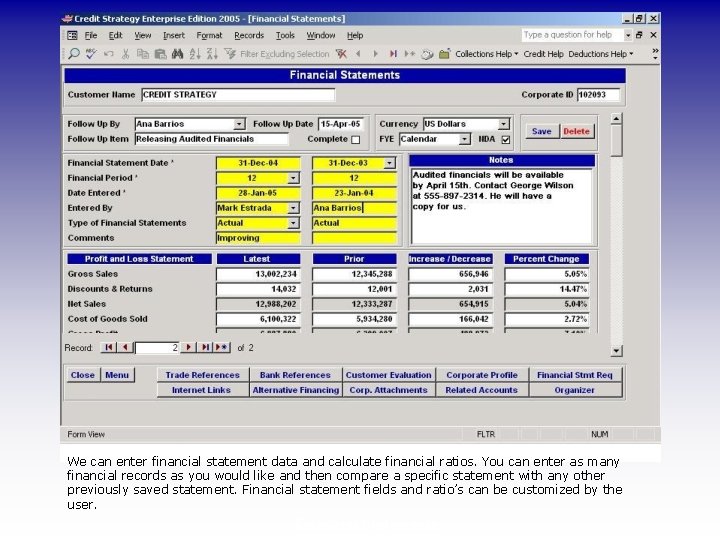Click the green folder toolbar icon
Screen dimensions: 720x540
(x=444, y=54)
